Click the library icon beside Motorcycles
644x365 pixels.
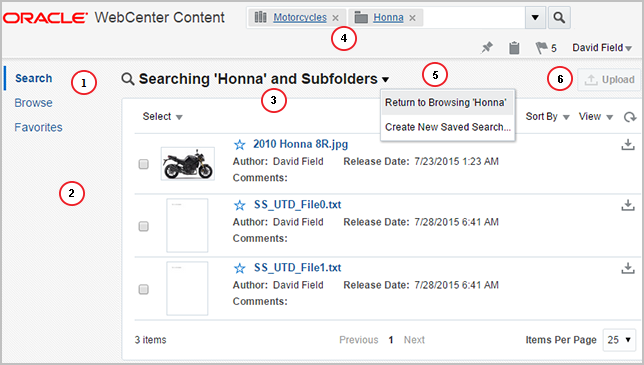(260, 17)
